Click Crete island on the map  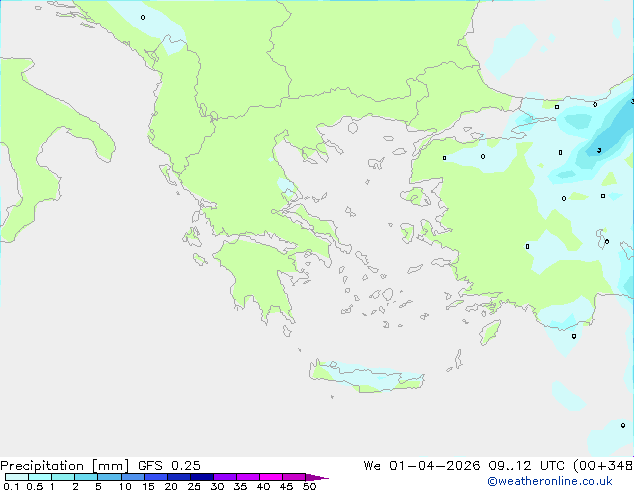point(366,377)
